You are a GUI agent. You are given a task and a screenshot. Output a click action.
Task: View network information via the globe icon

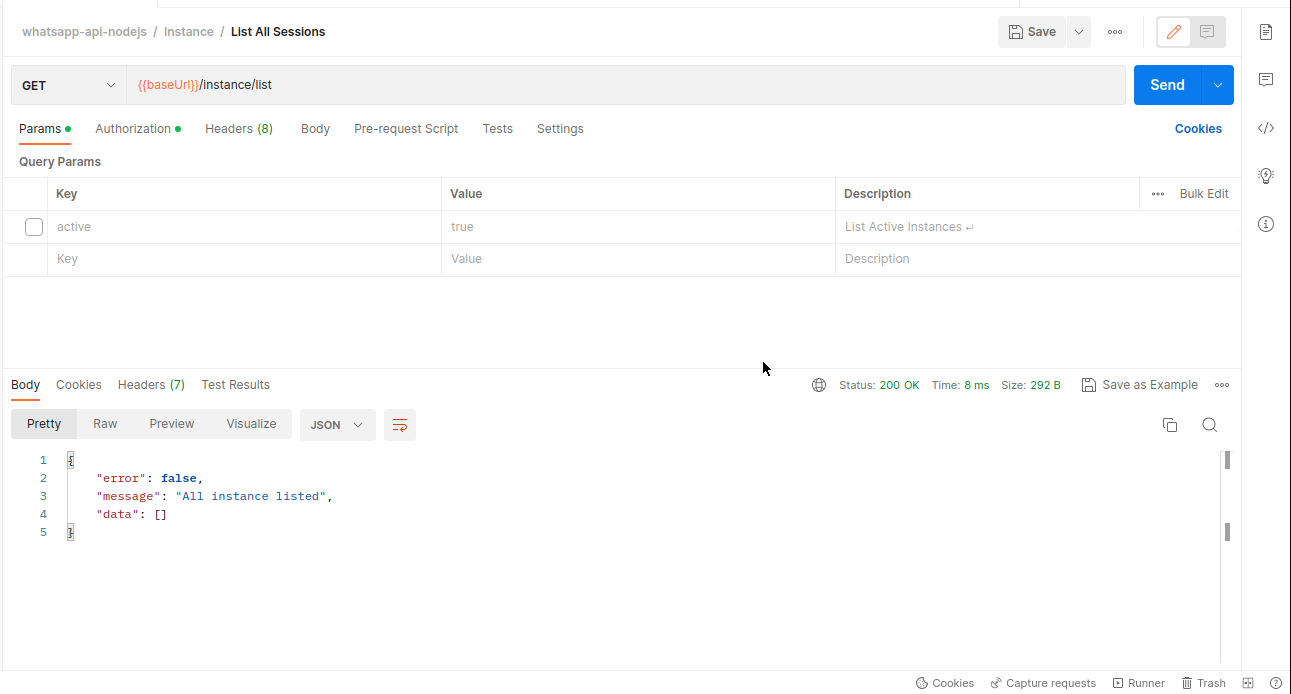point(820,384)
